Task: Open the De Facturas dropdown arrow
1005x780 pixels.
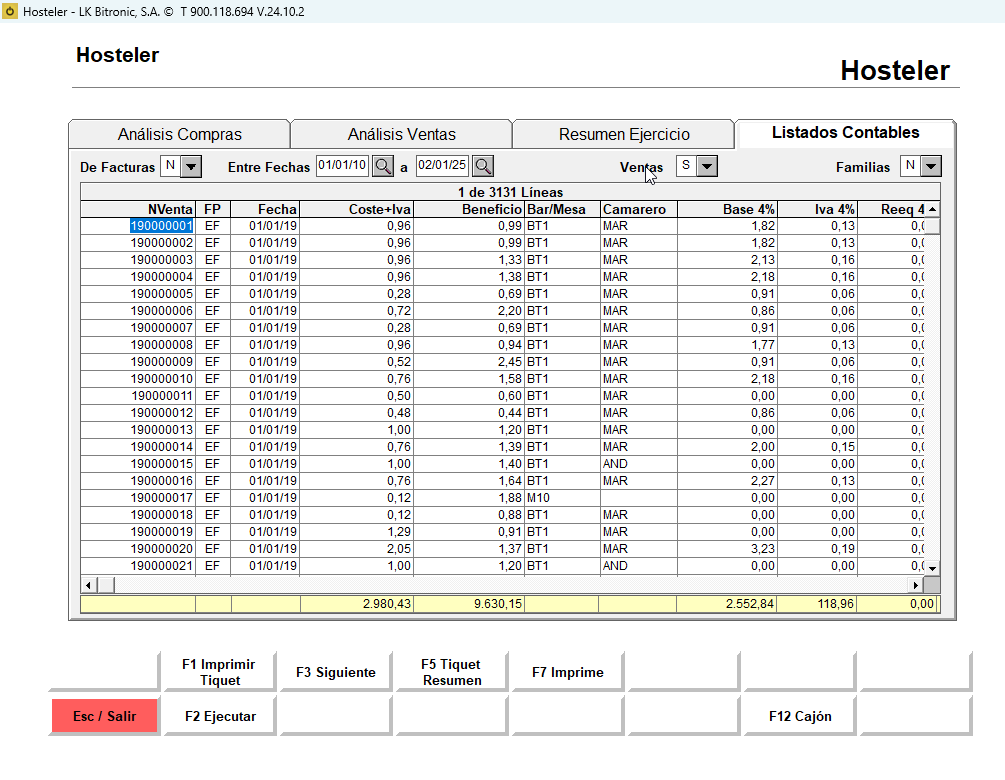Action: [191, 167]
